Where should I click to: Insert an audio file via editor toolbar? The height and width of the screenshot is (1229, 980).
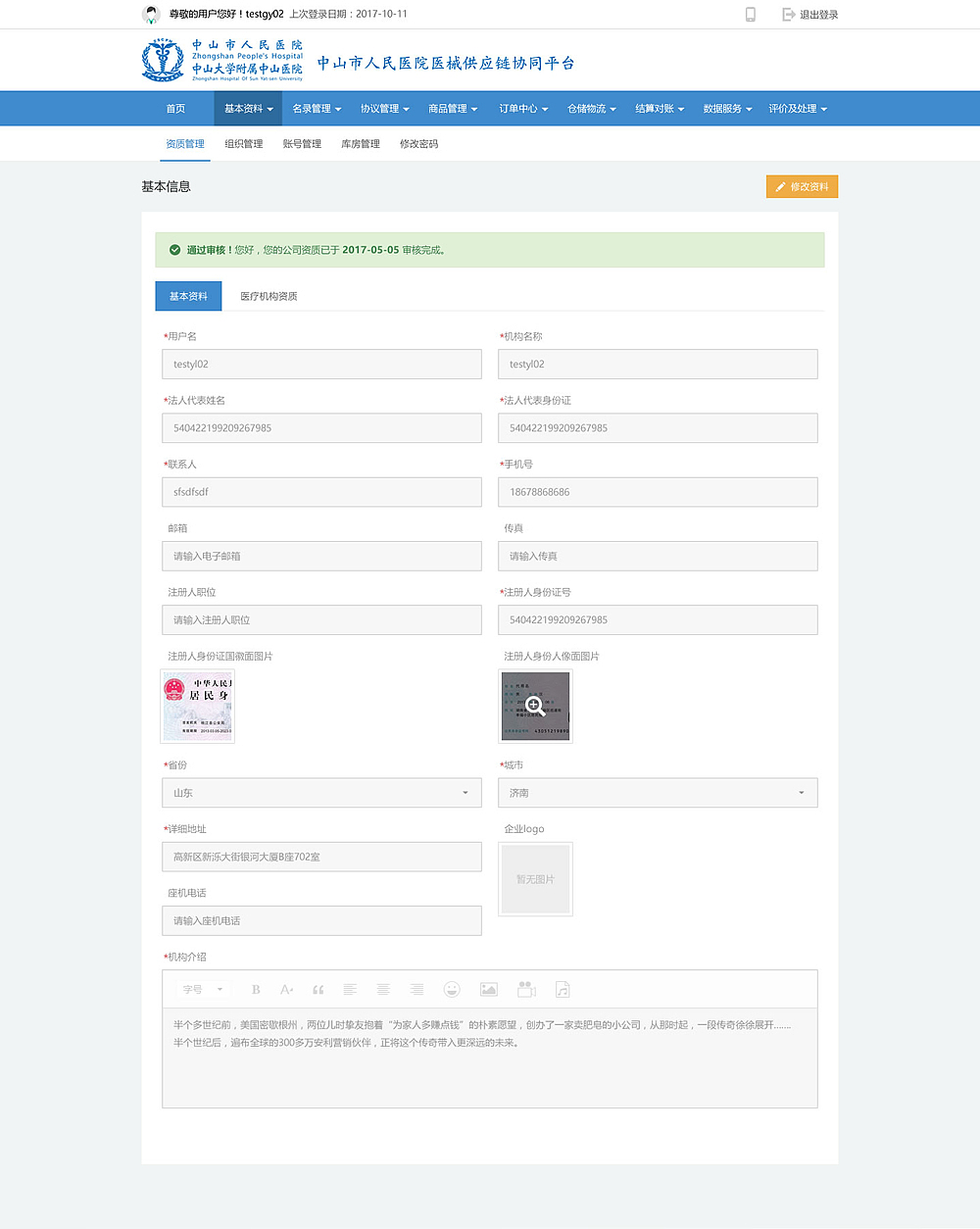coord(563,990)
